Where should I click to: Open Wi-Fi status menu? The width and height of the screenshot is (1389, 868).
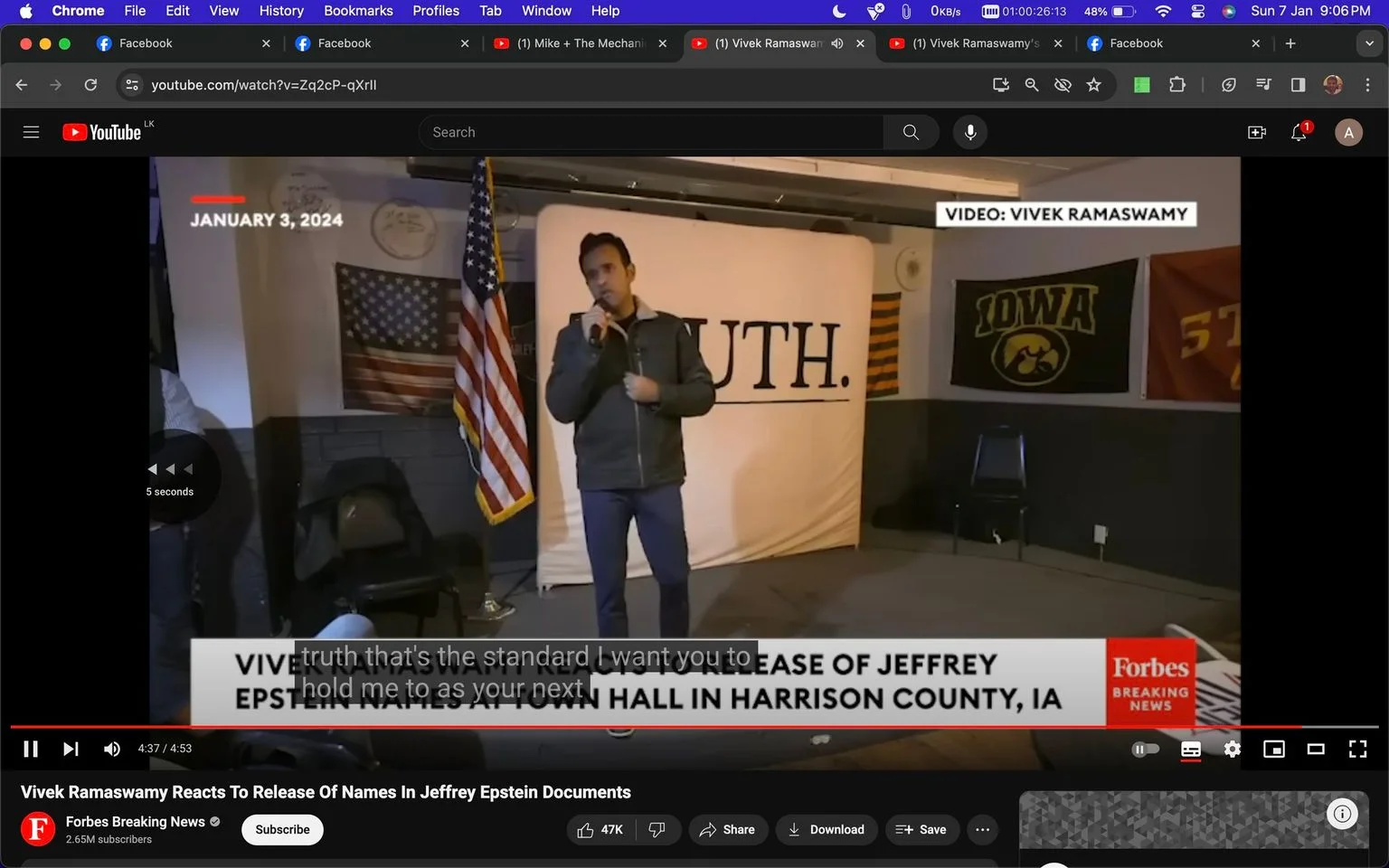click(1163, 11)
